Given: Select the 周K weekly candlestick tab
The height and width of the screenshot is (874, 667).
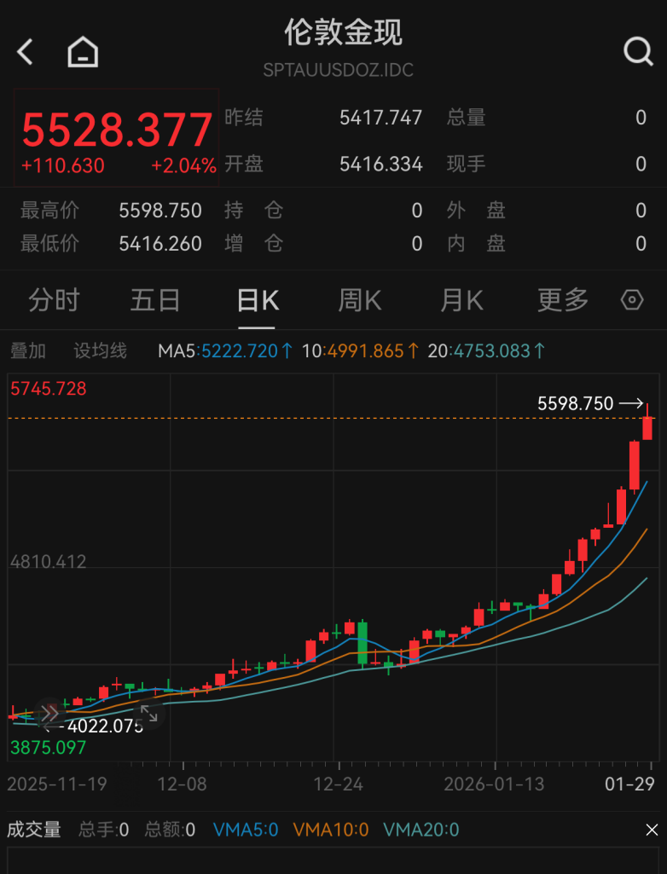Looking at the screenshot, I should pos(360,300).
